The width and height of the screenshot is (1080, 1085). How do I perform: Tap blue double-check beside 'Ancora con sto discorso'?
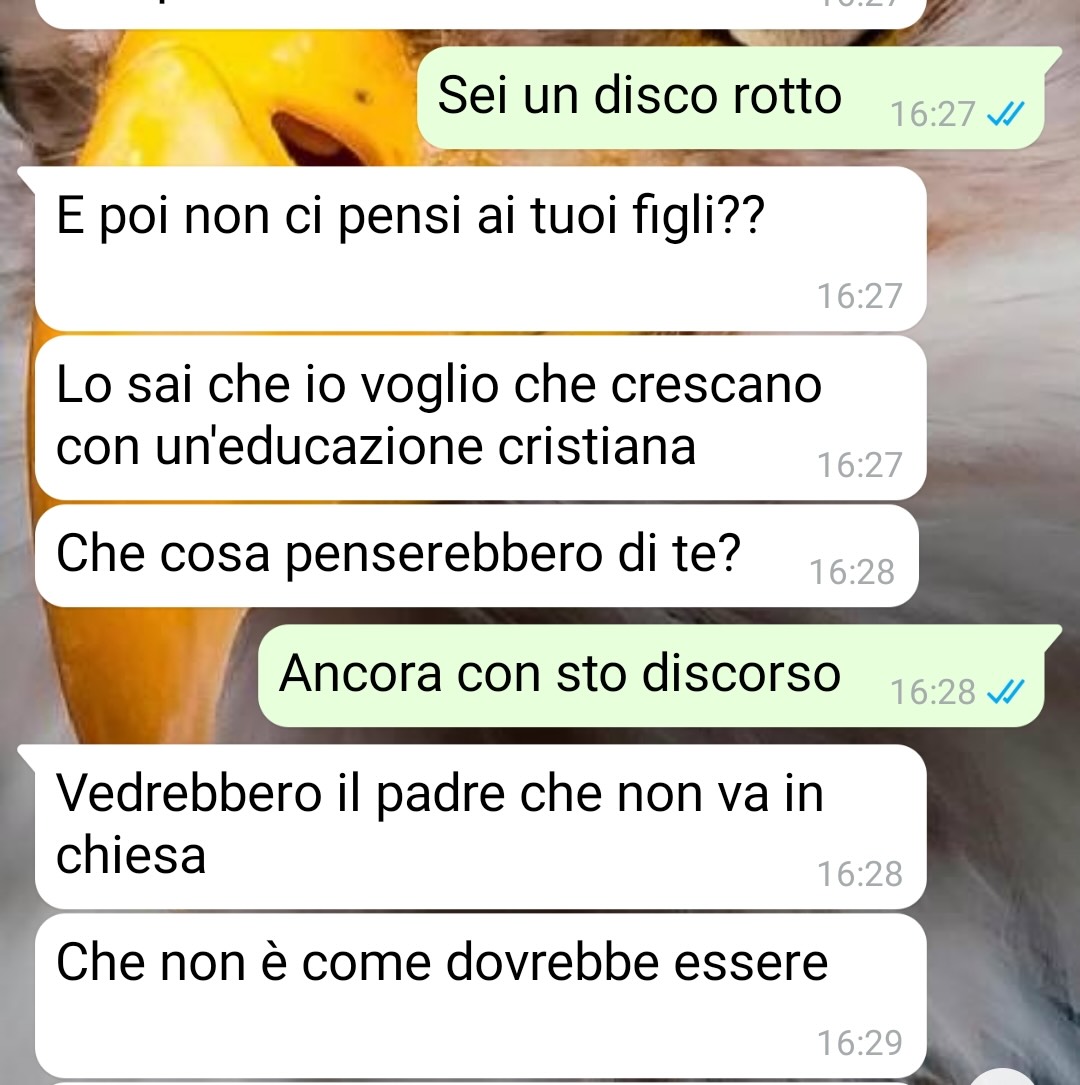1005,691
